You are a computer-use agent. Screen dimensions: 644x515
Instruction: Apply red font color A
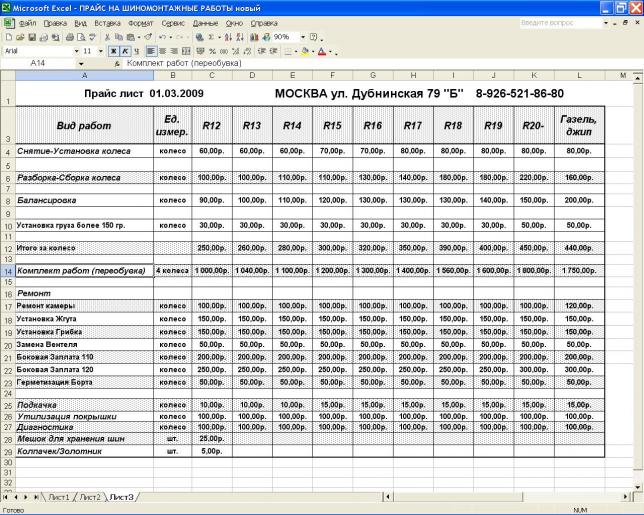(x=322, y=51)
